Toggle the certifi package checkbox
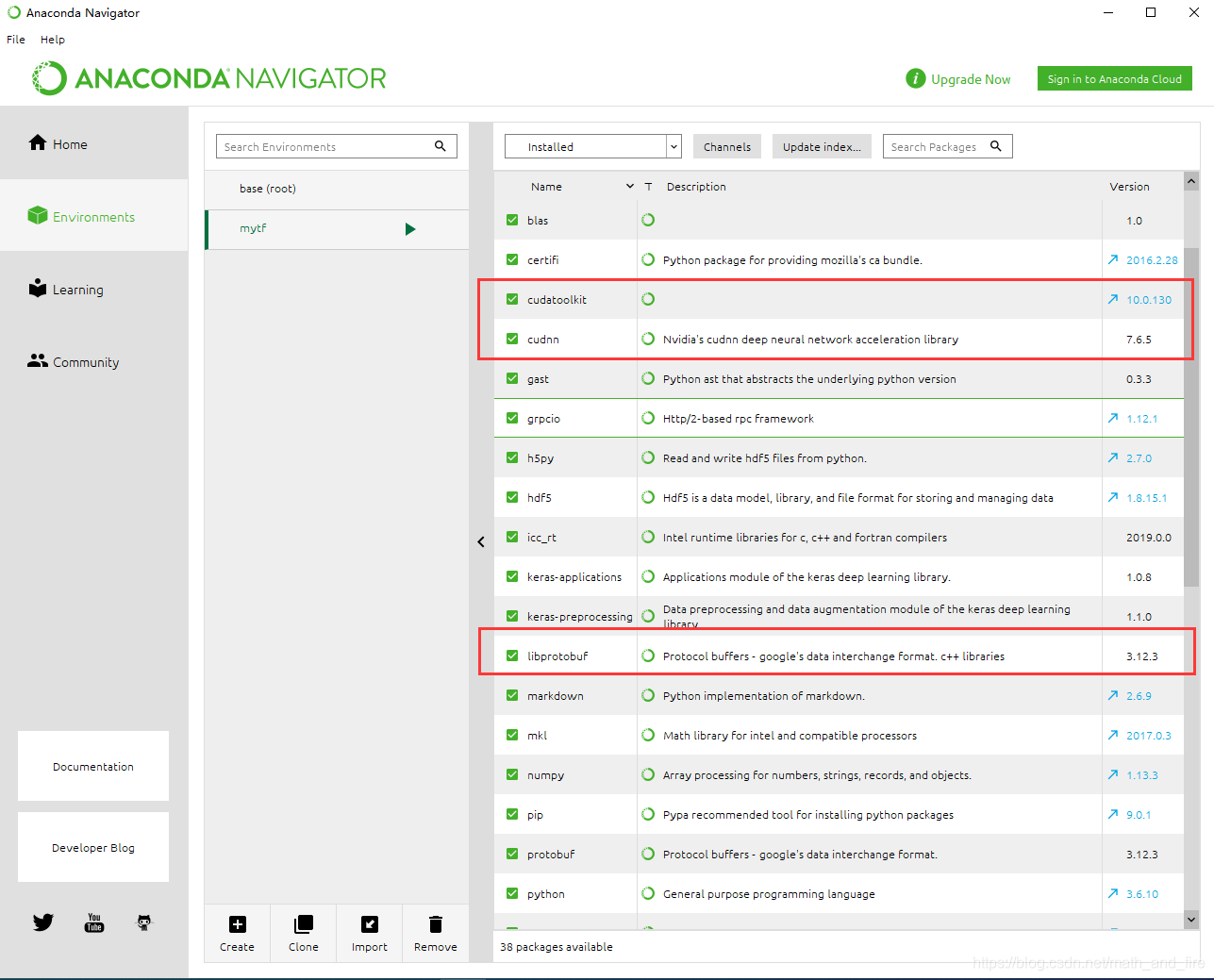The height and width of the screenshot is (980, 1214). (x=512, y=259)
